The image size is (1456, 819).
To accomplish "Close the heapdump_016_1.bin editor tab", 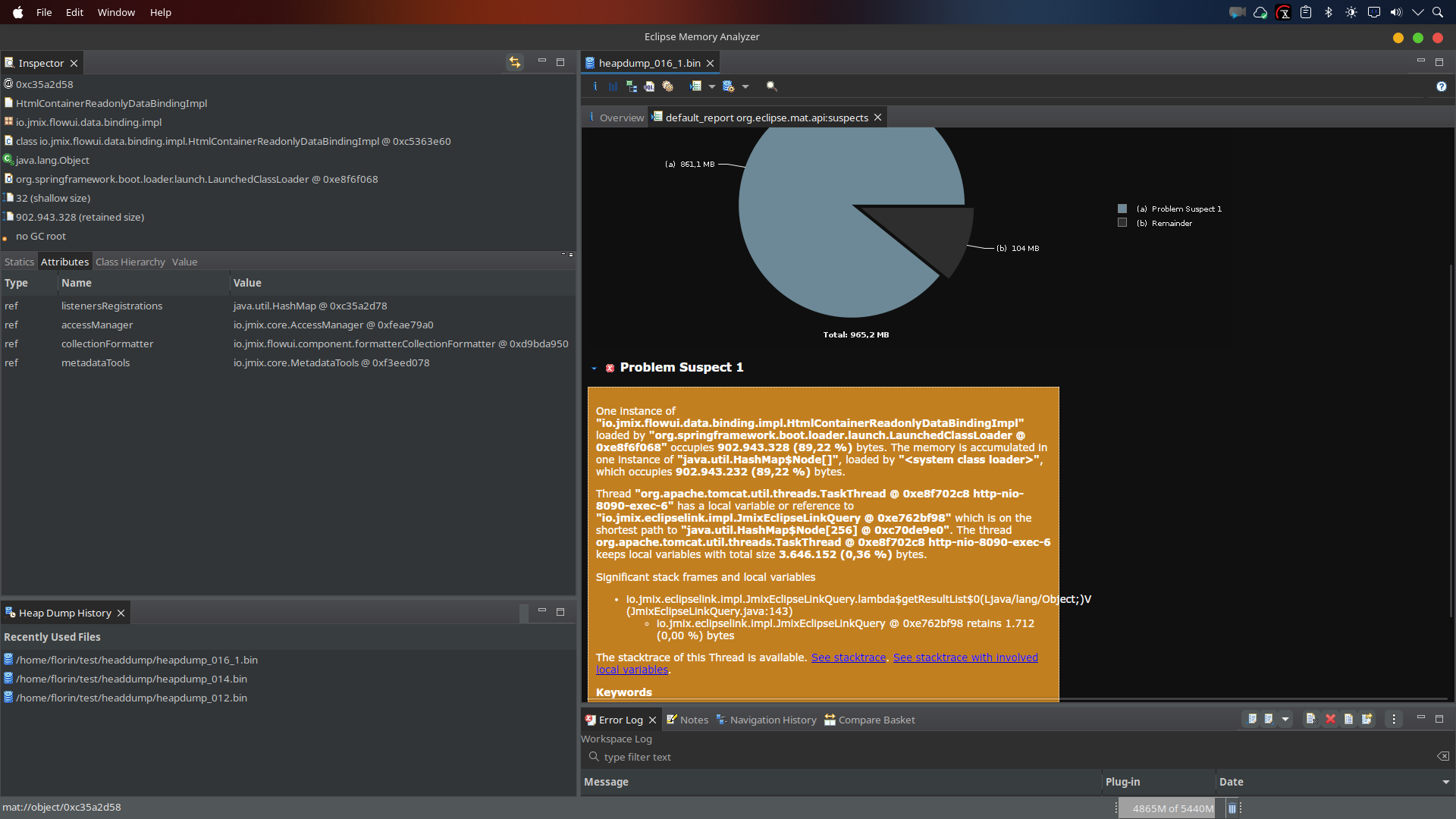I will pos(710,63).
